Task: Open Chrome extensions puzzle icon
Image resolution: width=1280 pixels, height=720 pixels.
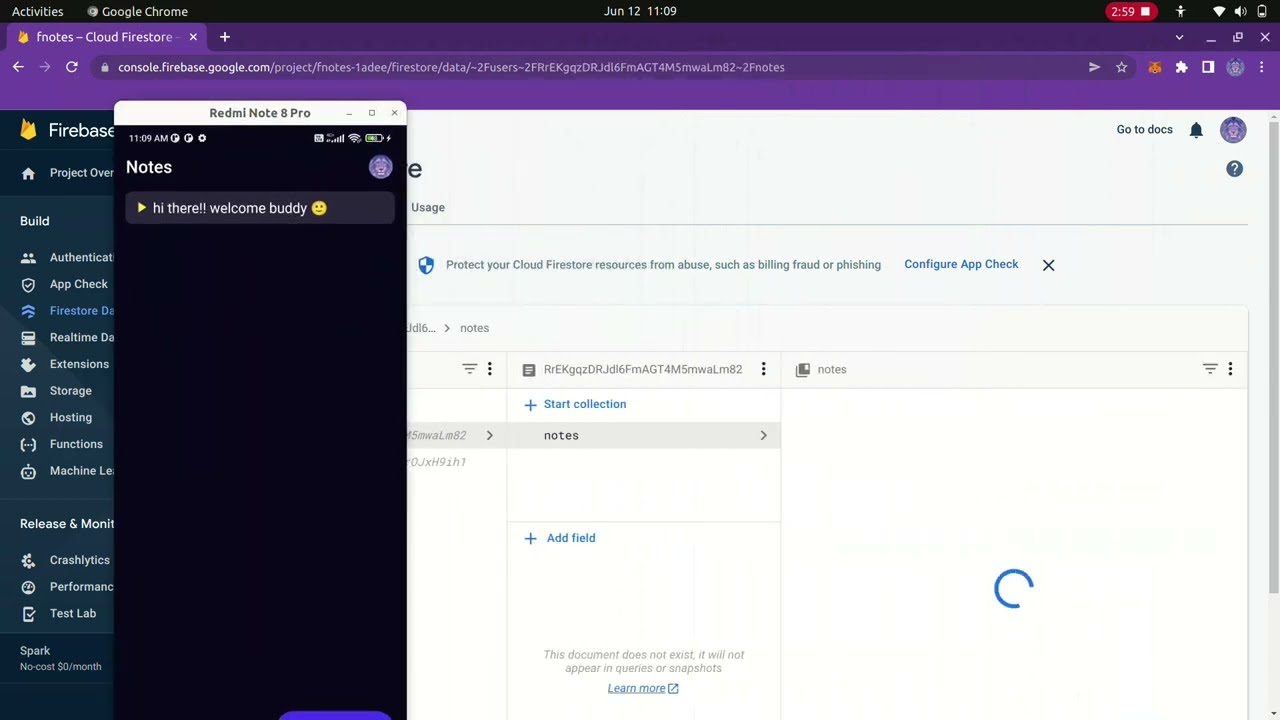Action: pos(1181,67)
